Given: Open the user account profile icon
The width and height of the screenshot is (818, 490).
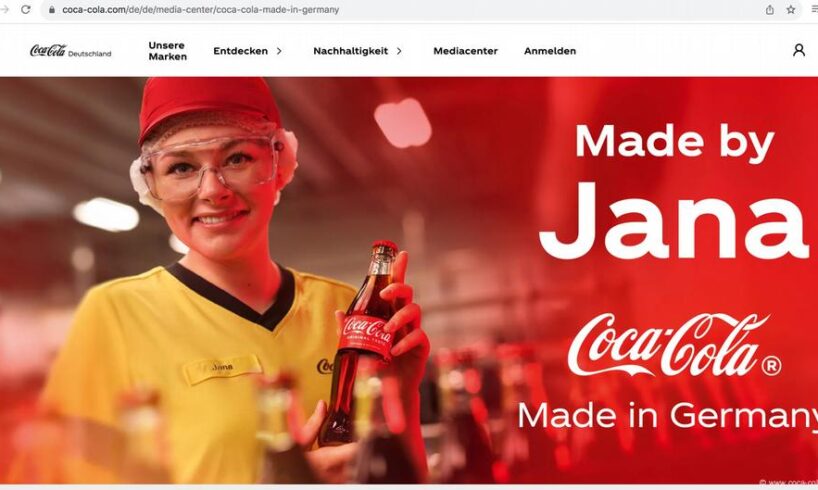Looking at the screenshot, I should [x=799, y=50].
